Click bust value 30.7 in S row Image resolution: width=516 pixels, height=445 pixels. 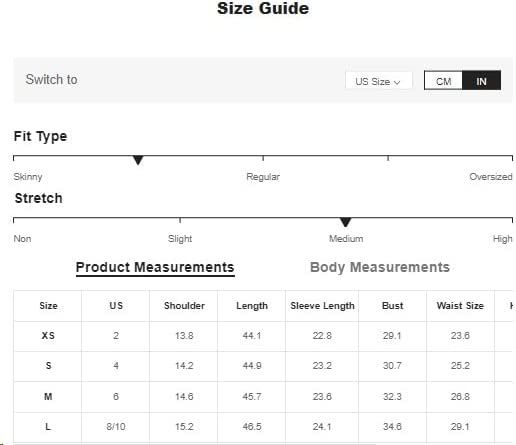tap(392, 366)
